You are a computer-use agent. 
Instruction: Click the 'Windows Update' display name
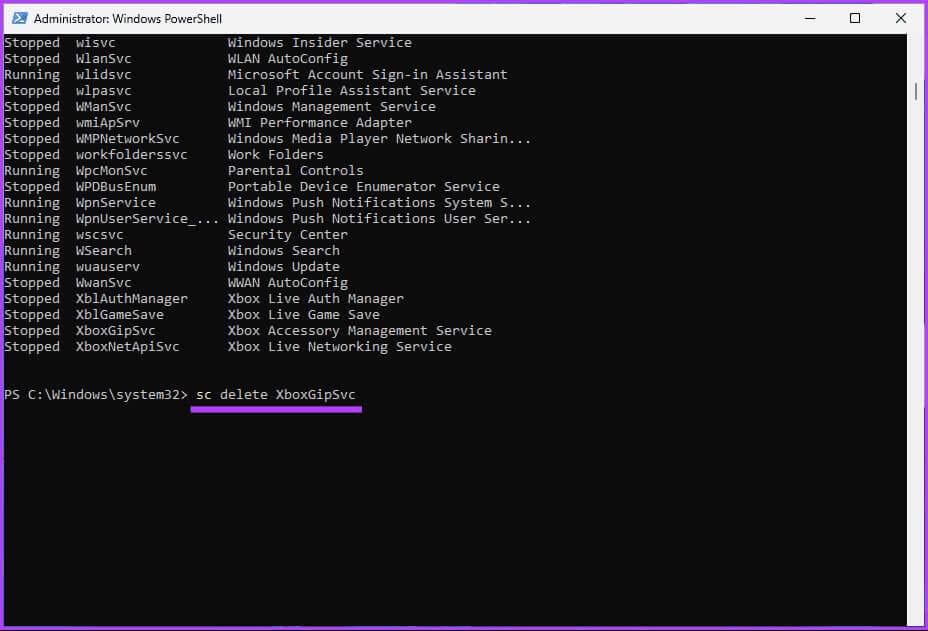click(283, 267)
